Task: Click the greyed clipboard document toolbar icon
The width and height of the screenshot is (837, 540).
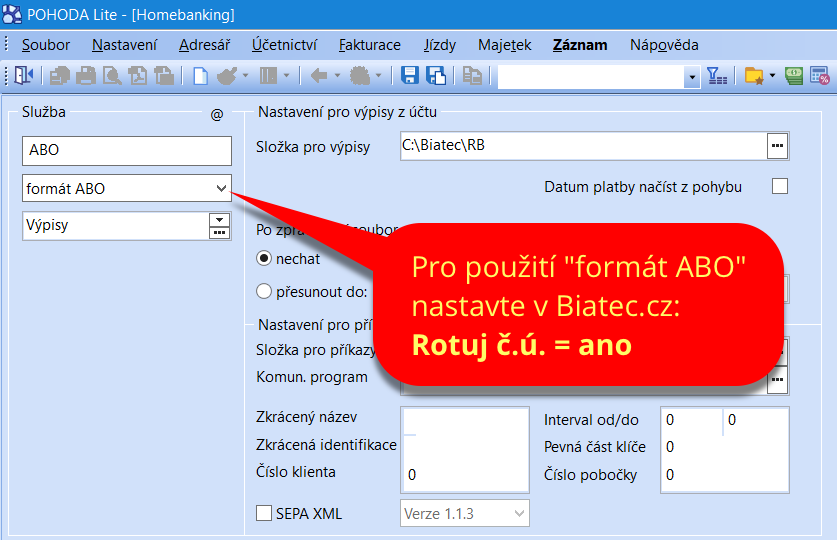Action: click(164, 76)
